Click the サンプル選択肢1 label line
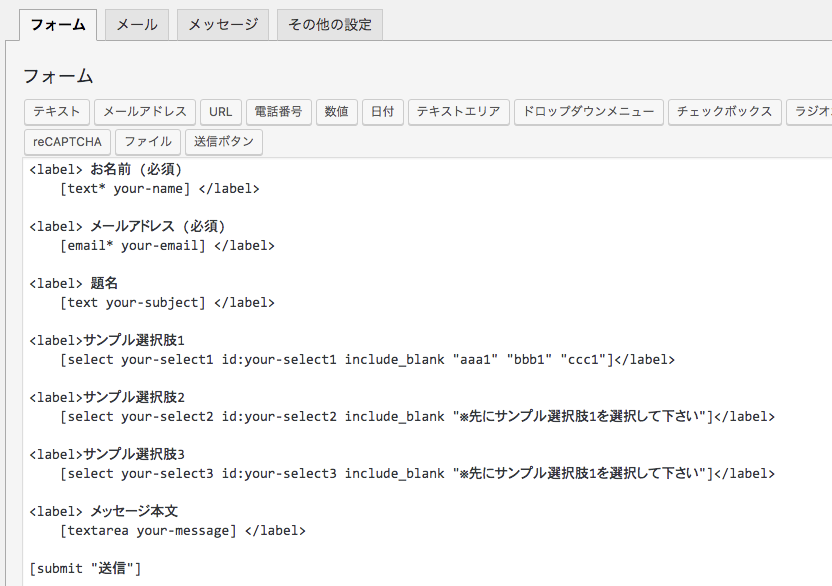The height and width of the screenshot is (586, 832). tap(107, 340)
